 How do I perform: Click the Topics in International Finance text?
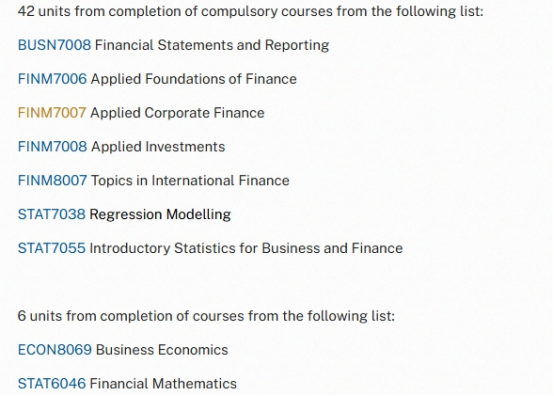[190, 181]
